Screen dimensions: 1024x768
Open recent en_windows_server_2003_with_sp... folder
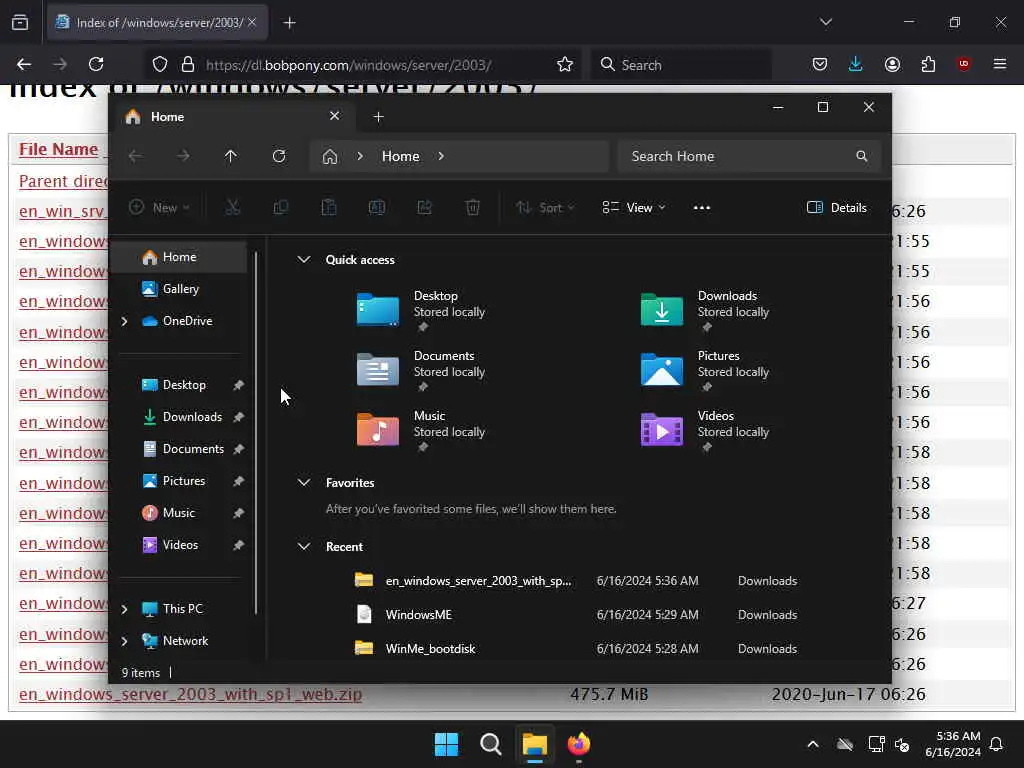pyautogui.click(x=478, y=581)
